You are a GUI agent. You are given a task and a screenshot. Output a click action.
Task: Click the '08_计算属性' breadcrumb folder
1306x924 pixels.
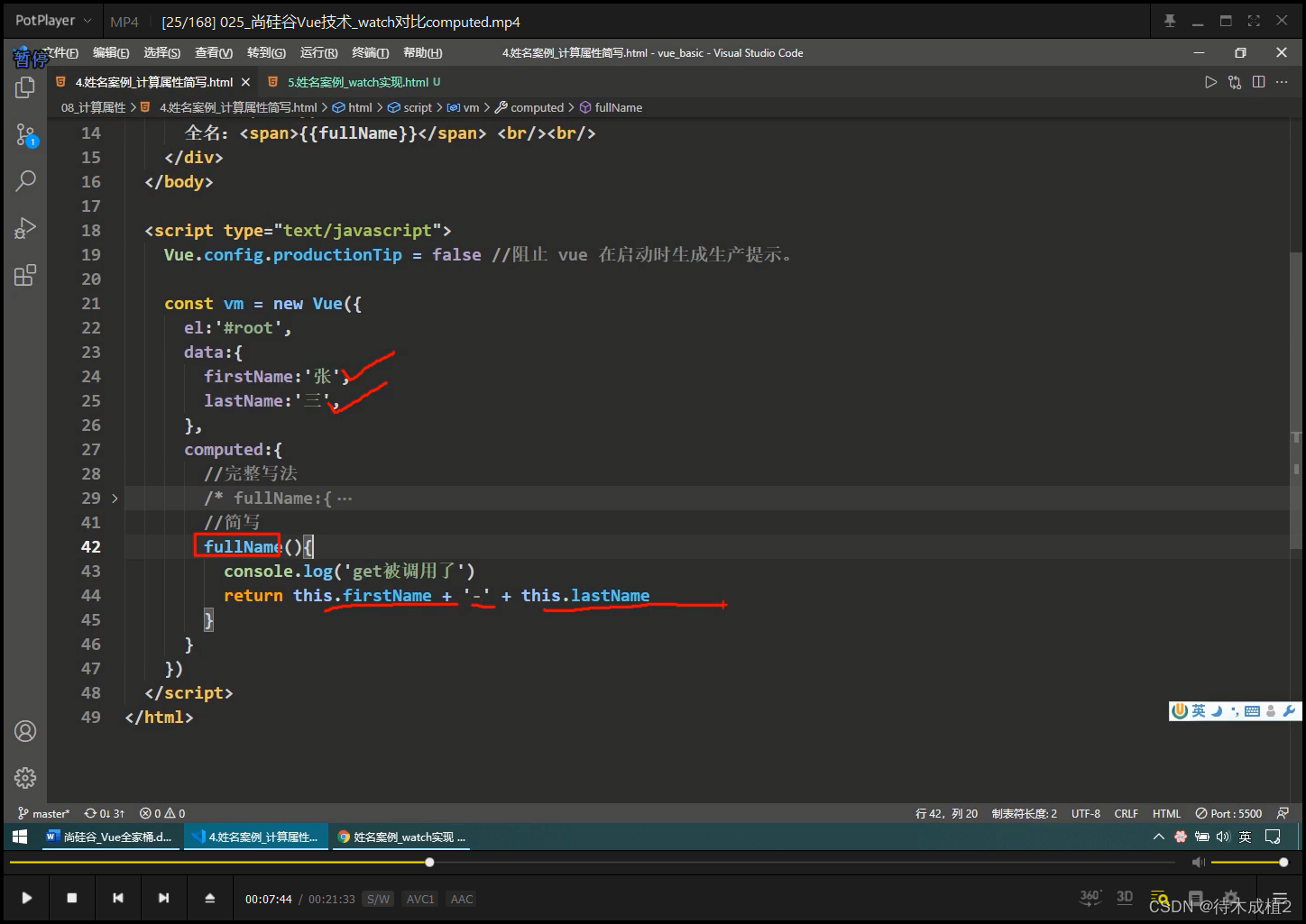point(93,107)
